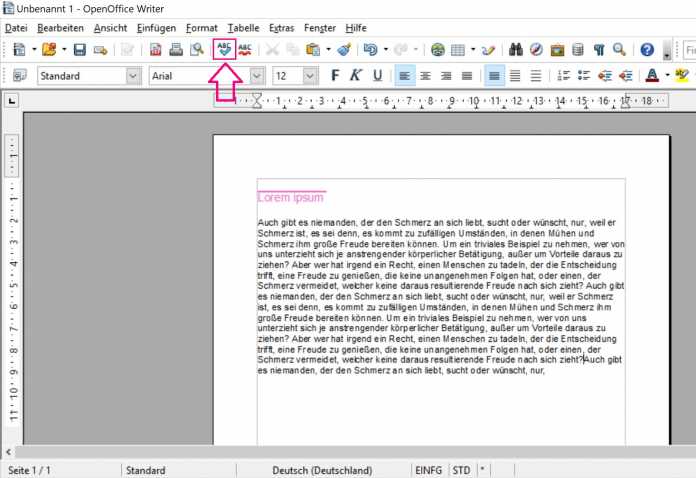696x478 pixels.
Task: Open the Gallery icon
Action: pos(557,49)
